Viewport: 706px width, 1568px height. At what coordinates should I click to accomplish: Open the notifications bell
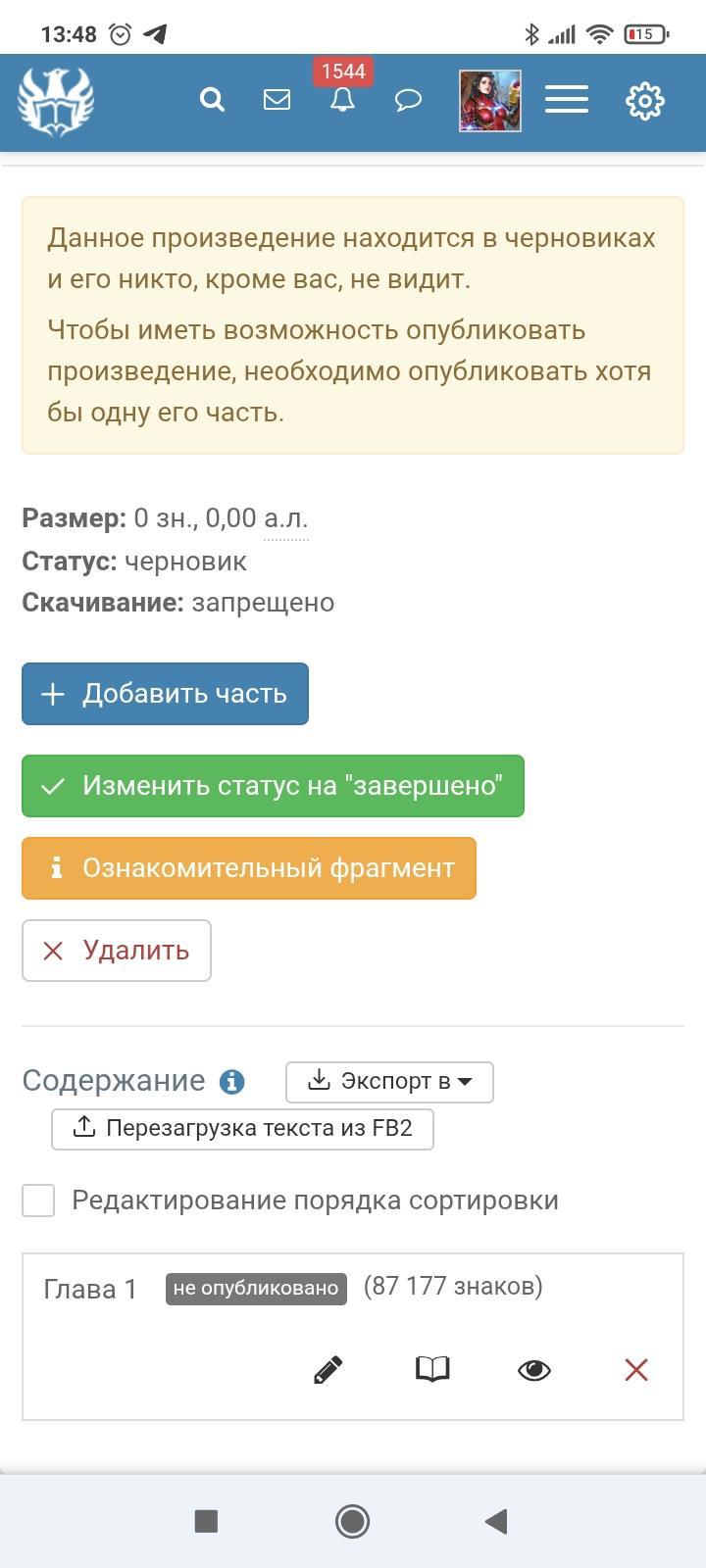[x=342, y=100]
